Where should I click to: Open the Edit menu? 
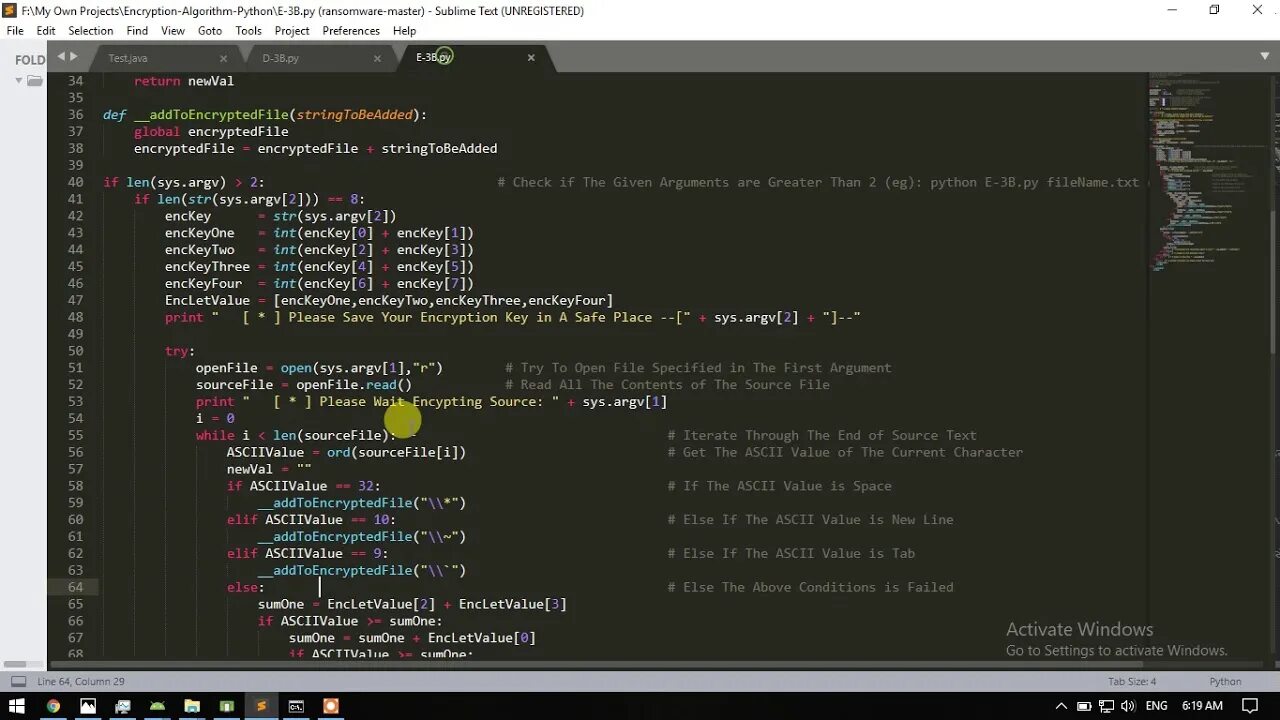click(46, 31)
